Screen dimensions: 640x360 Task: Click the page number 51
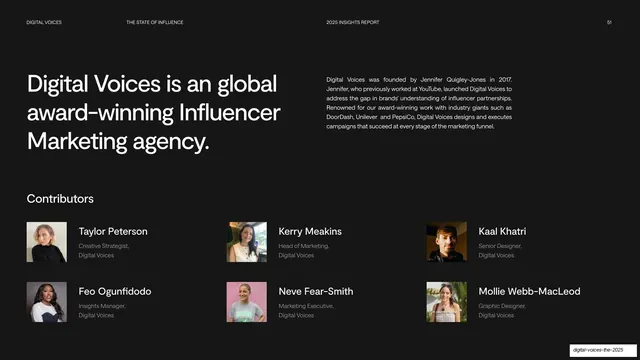(609, 22)
